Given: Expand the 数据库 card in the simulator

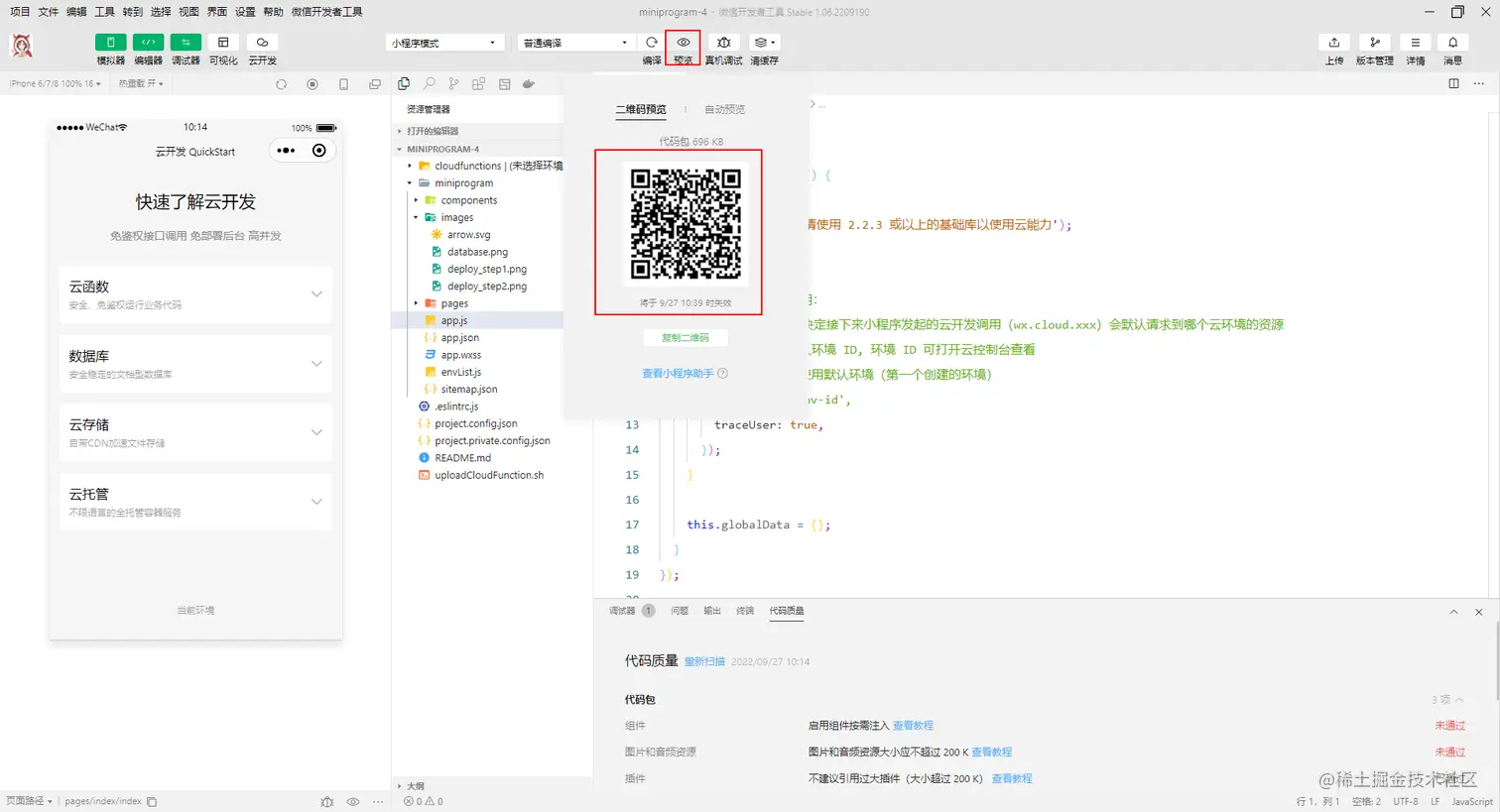Looking at the screenshot, I should (195, 363).
